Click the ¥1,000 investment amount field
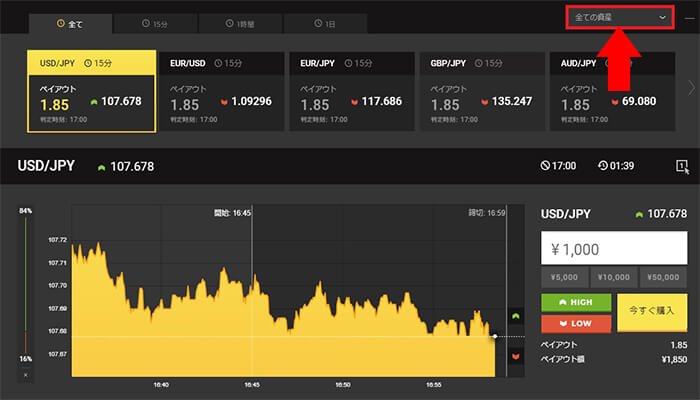The image size is (700, 400). (613, 250)
